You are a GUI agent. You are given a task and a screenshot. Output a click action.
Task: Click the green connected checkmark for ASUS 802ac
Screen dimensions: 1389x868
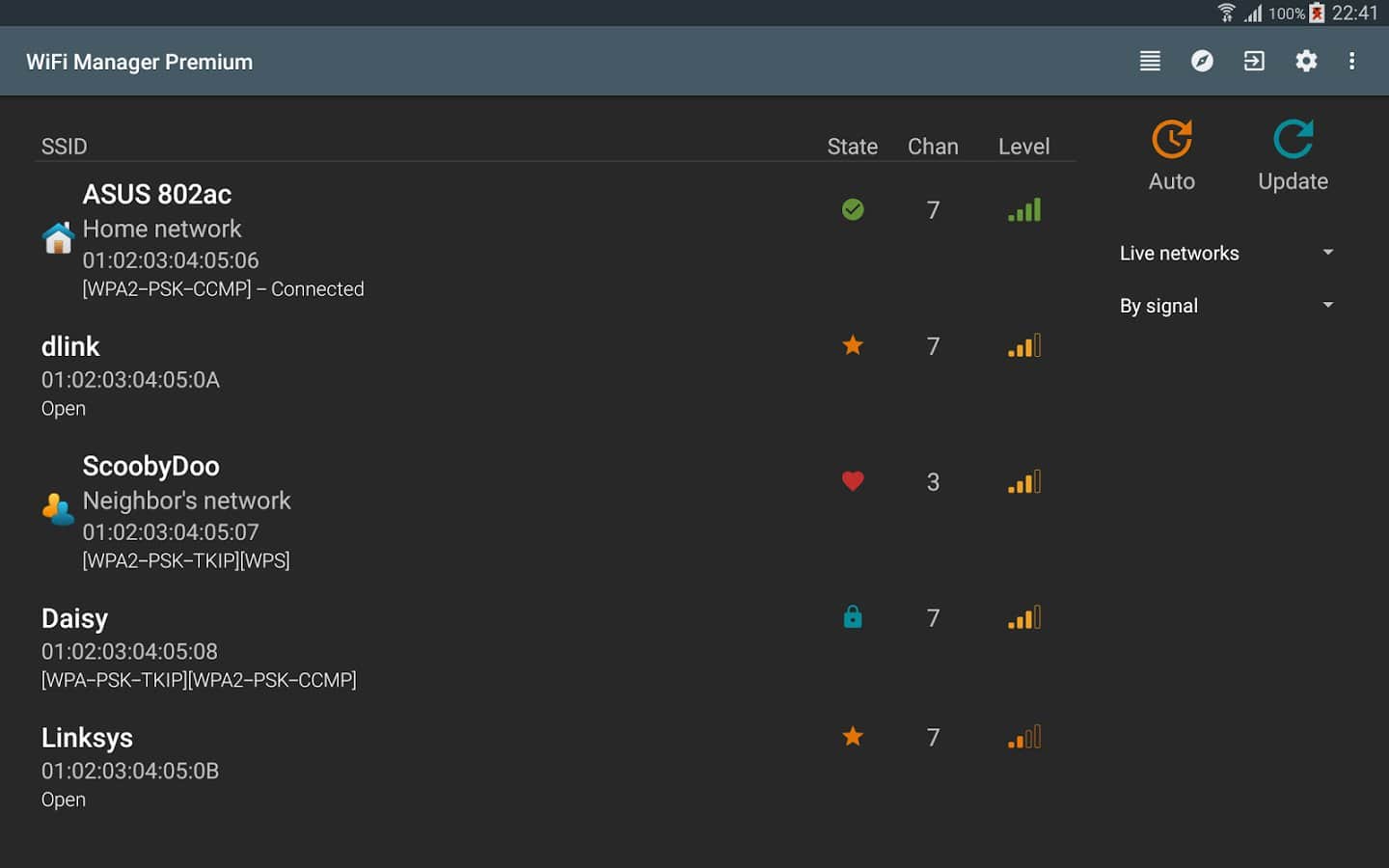[x=853, y=209]
